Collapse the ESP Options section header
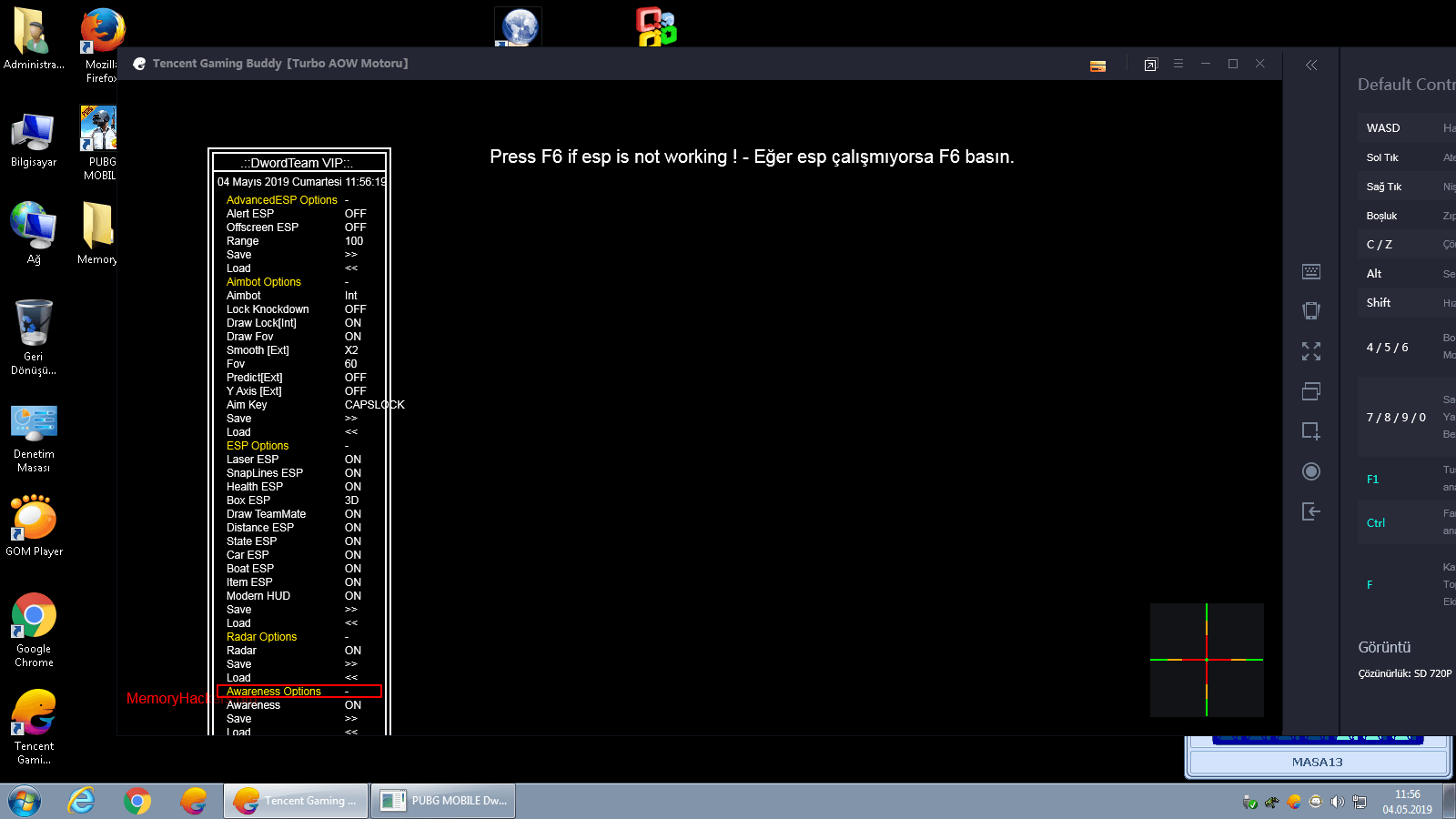Image resolution: width=1456 pixels, height=819 pixels. pos(258,446)
